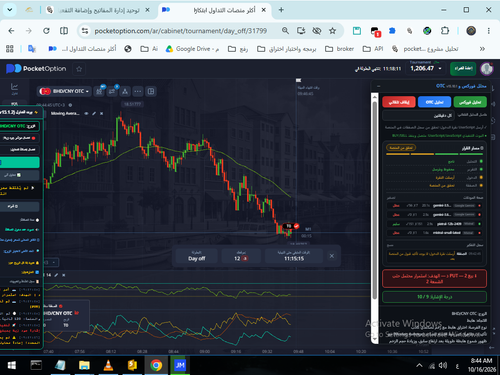Open the Chrome extensions puzzle icon
Viewport: 500px width, 375px height.
445,31
